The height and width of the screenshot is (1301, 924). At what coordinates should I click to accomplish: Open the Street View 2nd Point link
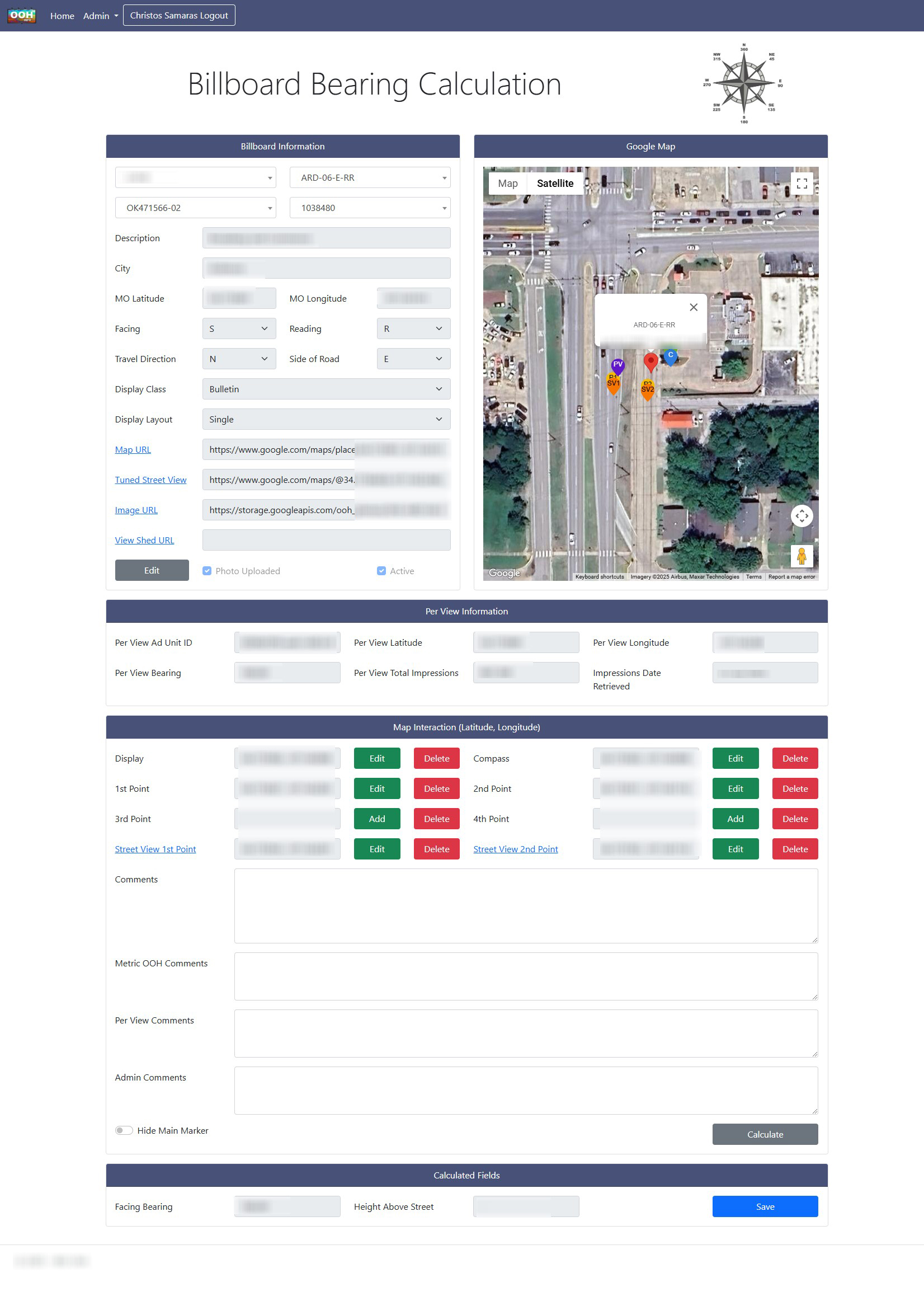click(516, 849)
